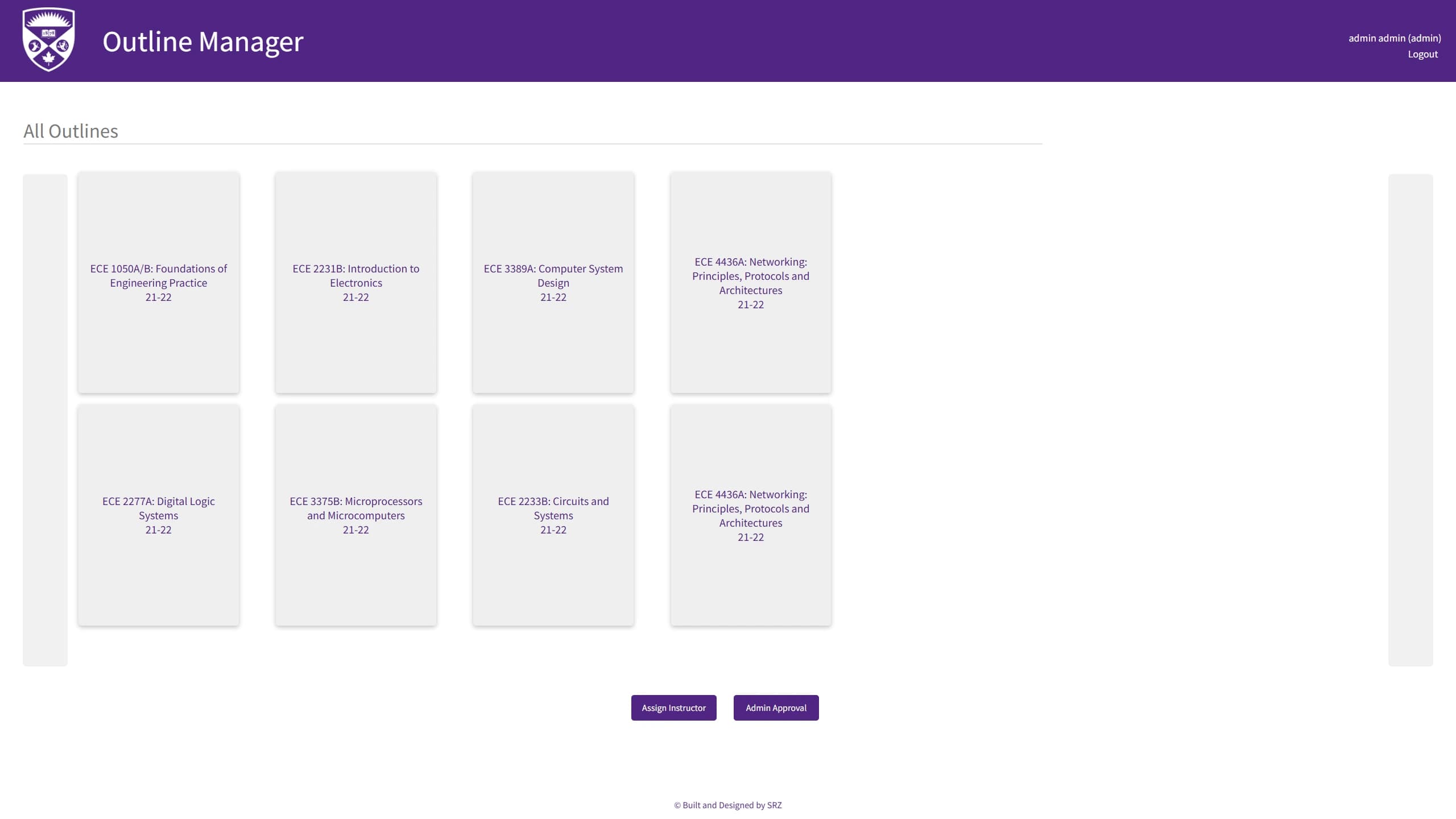Click the 21-22 year on ECE 2277A card

(158, 530)
